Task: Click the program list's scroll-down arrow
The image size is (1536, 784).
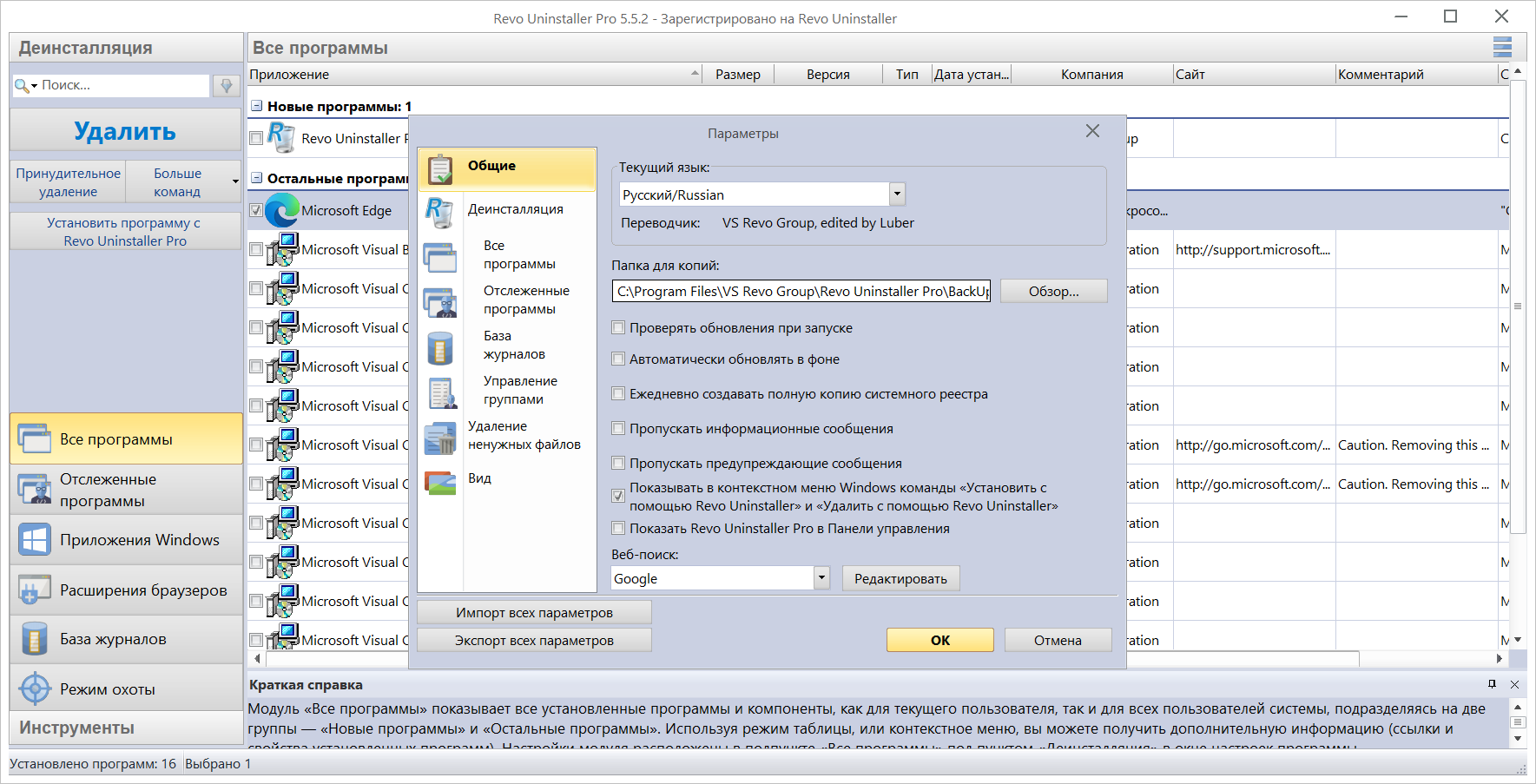Action: click(x=1518, y=641)
